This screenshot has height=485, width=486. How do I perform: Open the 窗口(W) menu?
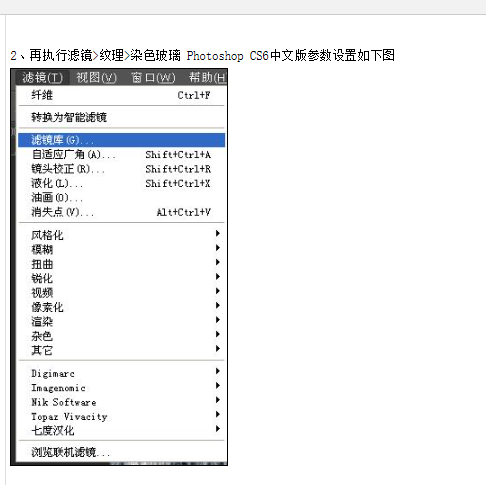153,78
